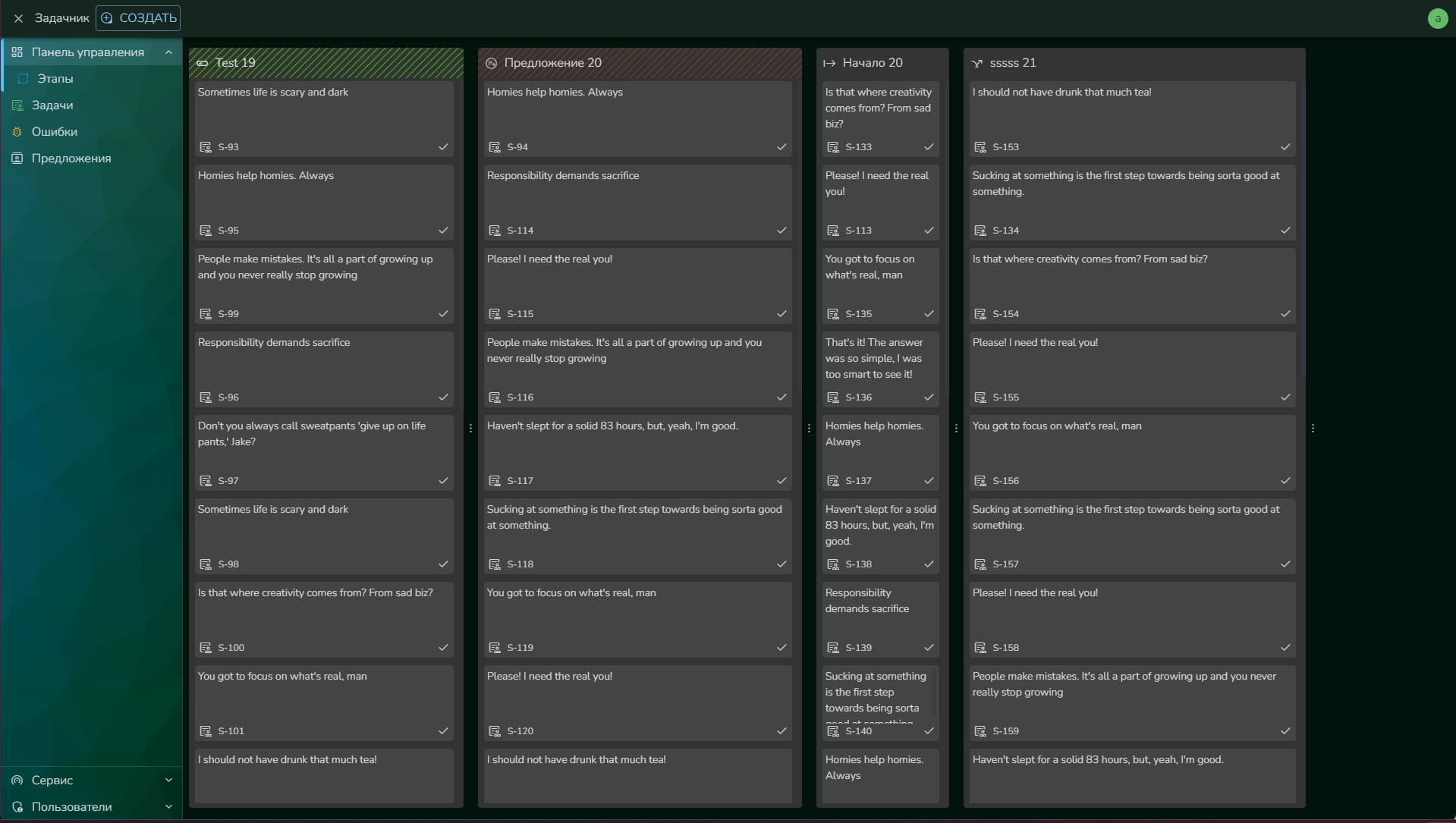Click task type icon of S-117

pos(494,481)
